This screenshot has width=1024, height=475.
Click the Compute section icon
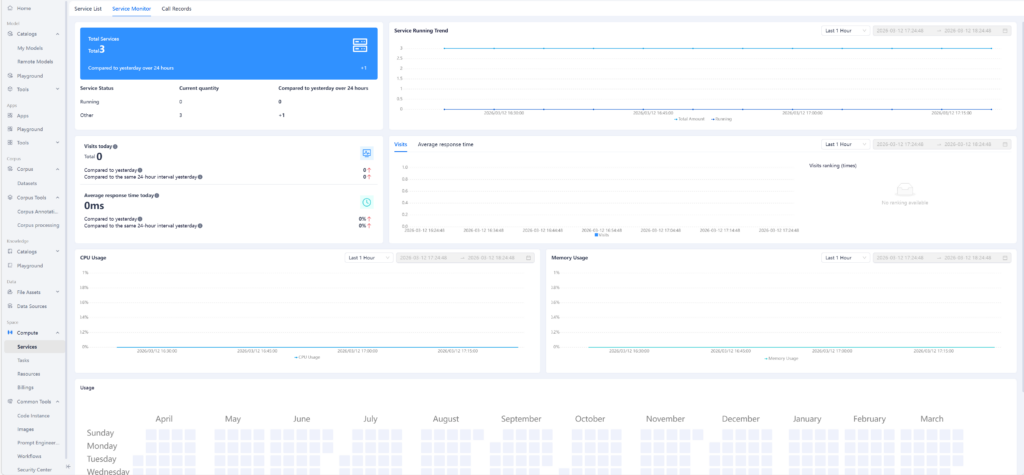(10, 332)
